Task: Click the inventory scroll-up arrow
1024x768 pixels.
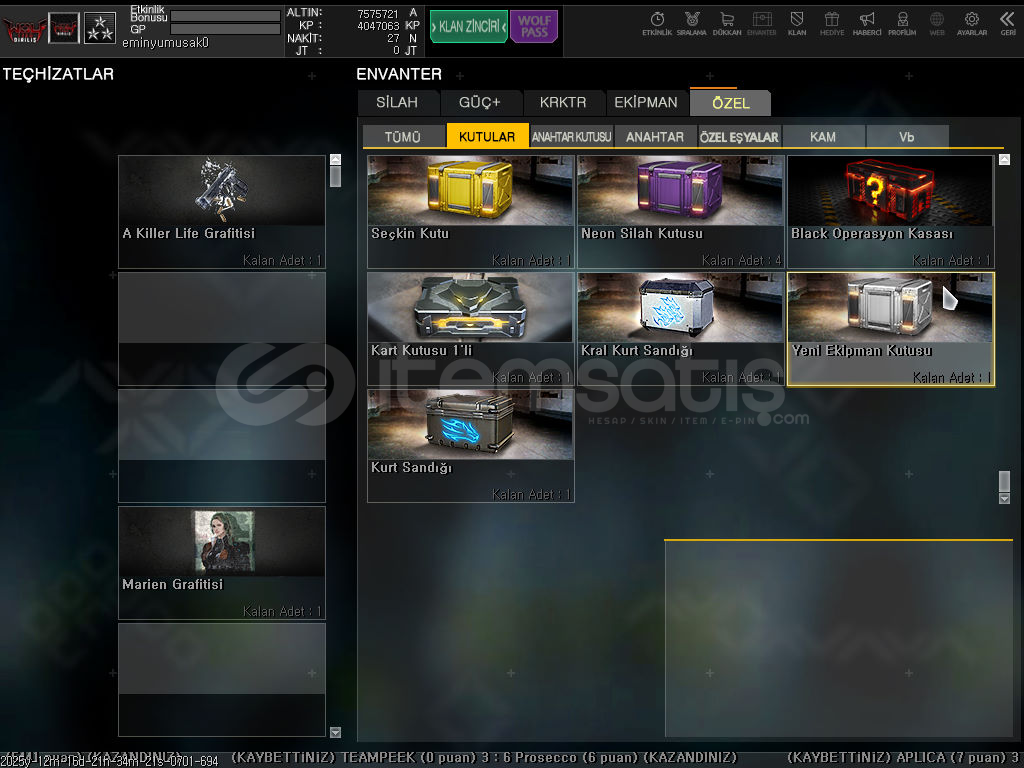Action: click(1004, 159)
